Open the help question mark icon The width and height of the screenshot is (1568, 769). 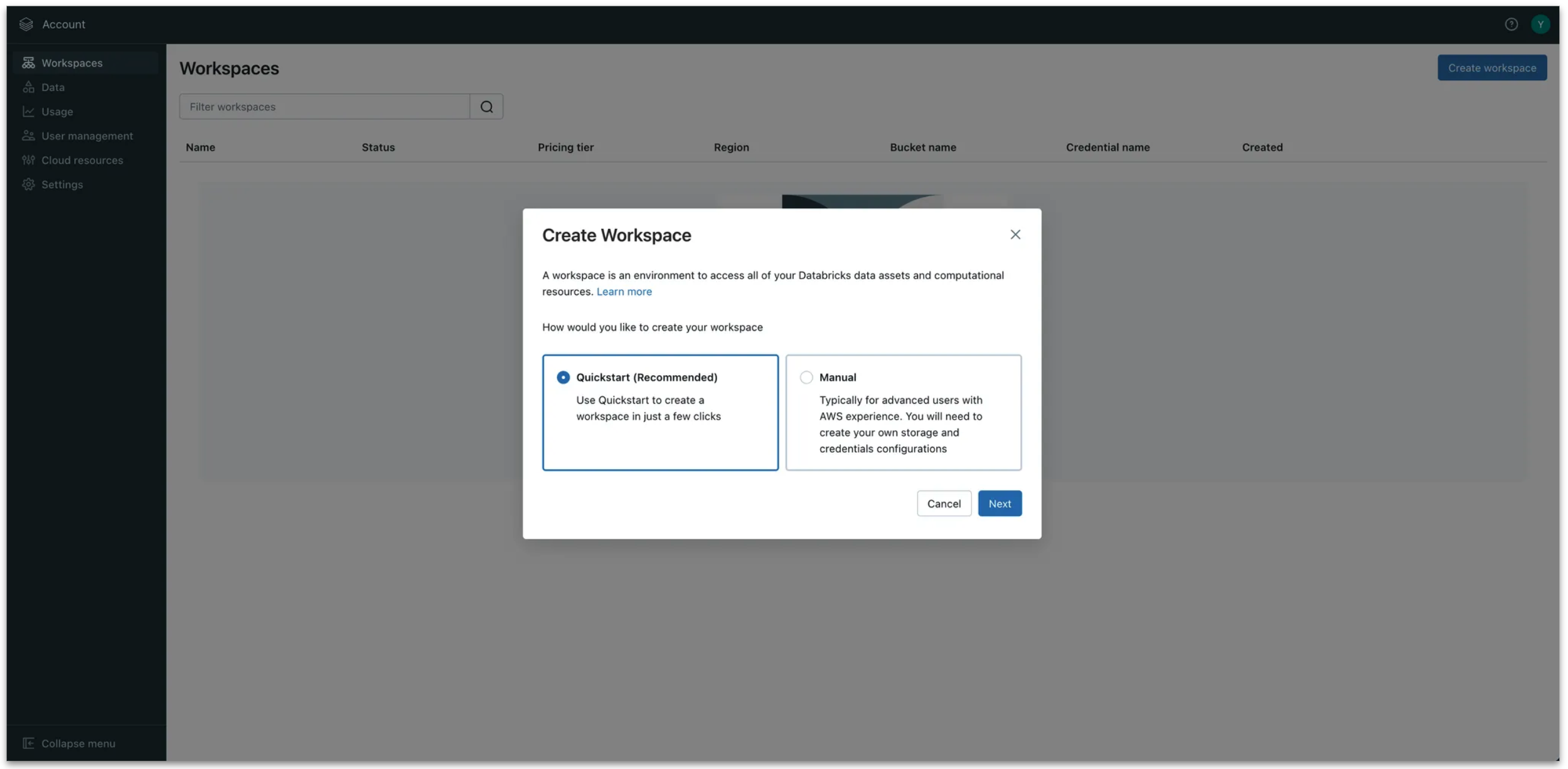[1511, 24]
